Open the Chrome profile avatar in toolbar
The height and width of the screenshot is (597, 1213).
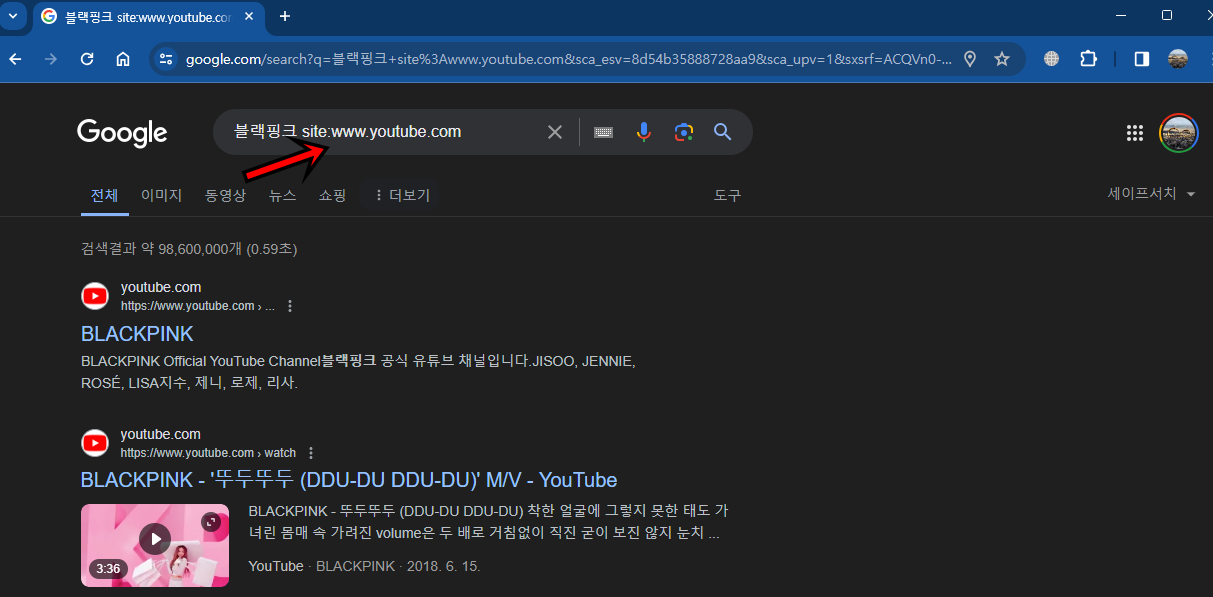click(1178, 59)
